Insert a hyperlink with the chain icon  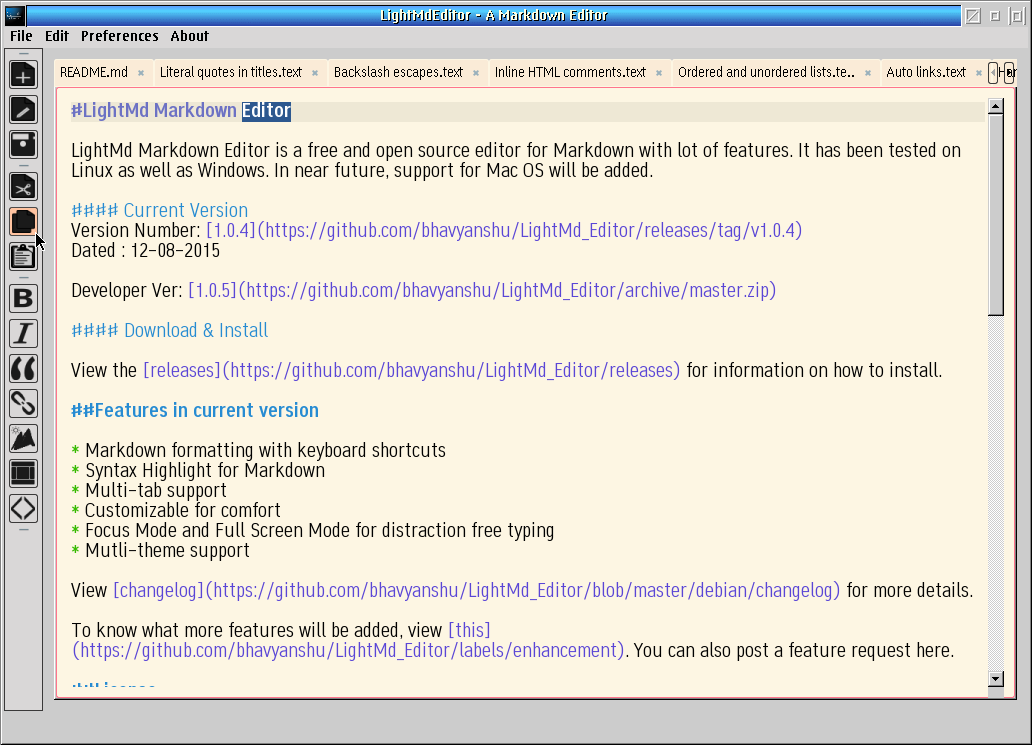tap(22, 403)
